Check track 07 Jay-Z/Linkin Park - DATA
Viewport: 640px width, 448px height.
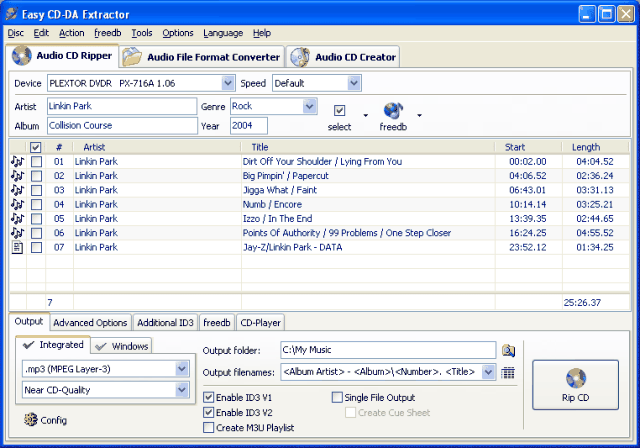(36, 247)
